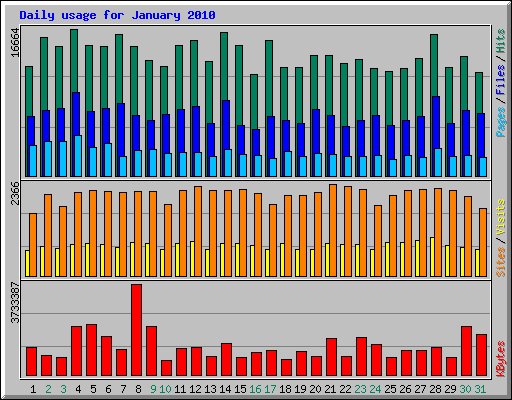Click the Visits legend label
512x400 pixels.
pos(501,218)
